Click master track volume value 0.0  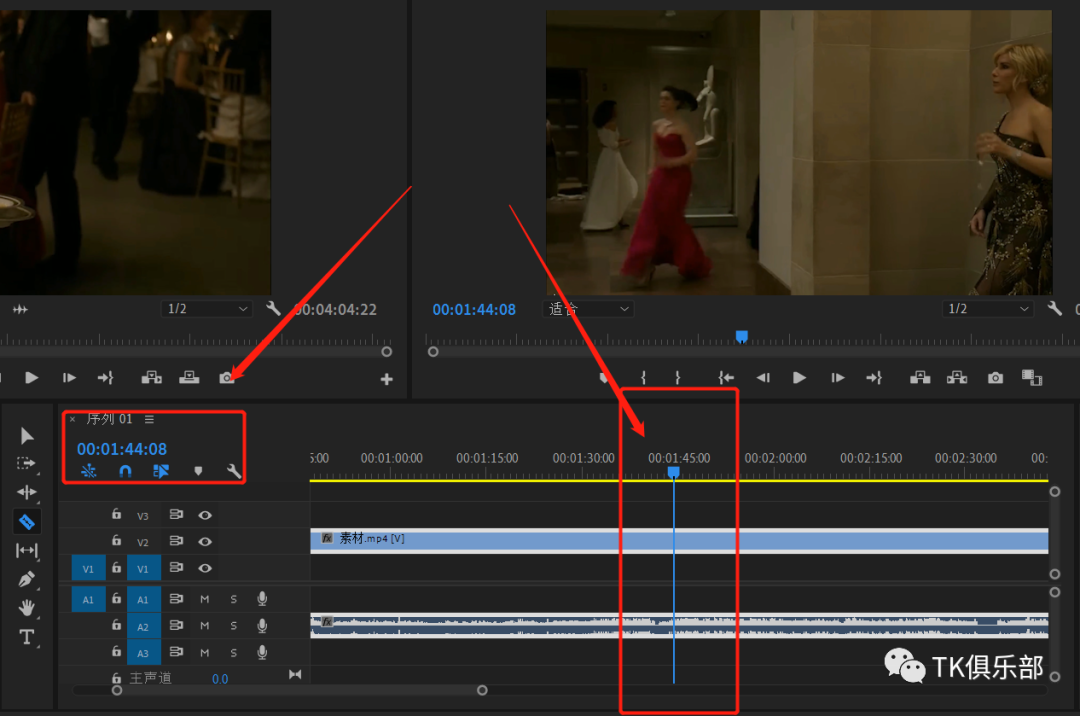point(220,680)
